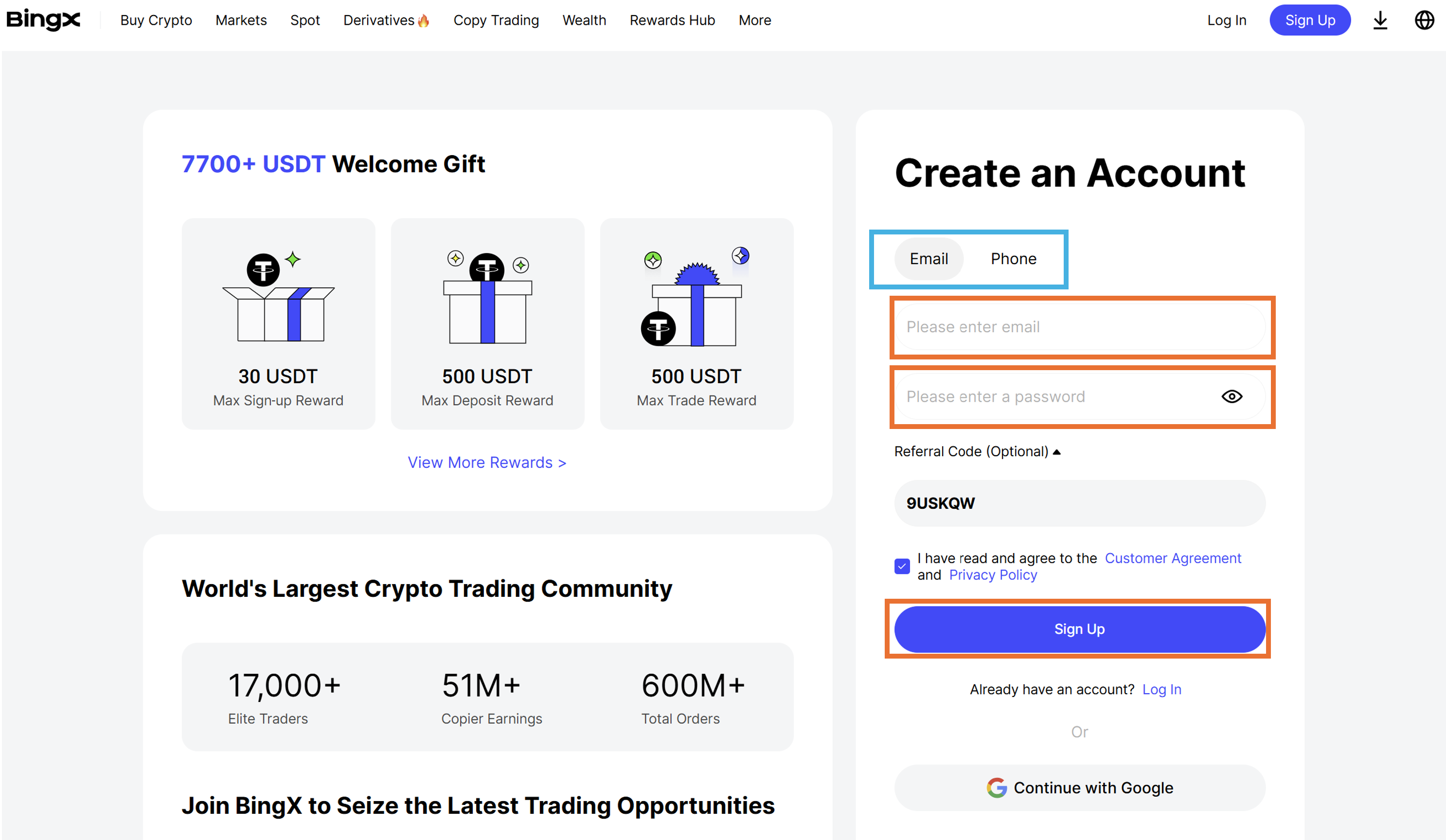Open the Customer Agreement link
The width and height of the screenshot is (1446, 840).
pyautogui.click(x=1173, y=558)
